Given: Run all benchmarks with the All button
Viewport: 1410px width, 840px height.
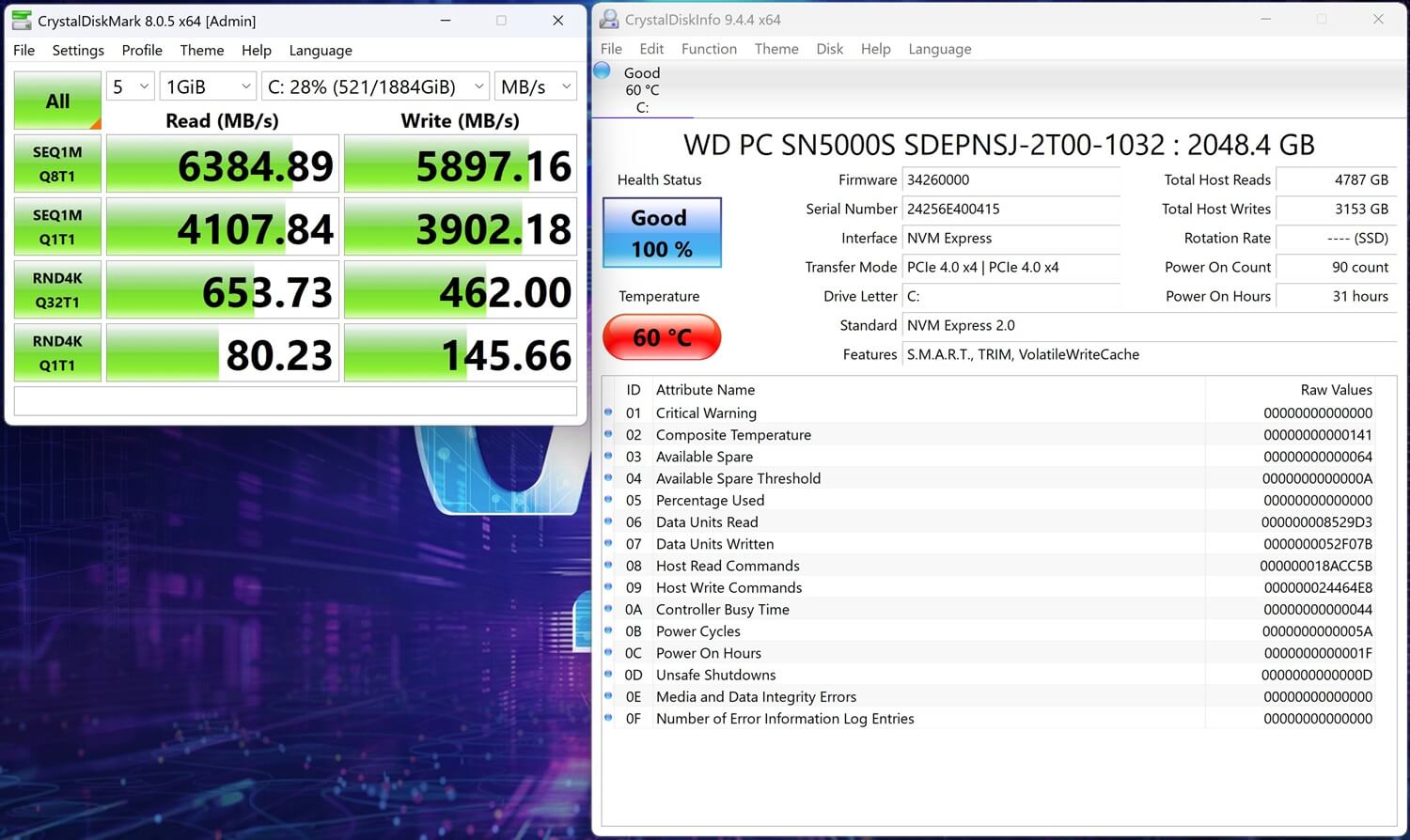Looking at the screenshot, I should 57,101.
